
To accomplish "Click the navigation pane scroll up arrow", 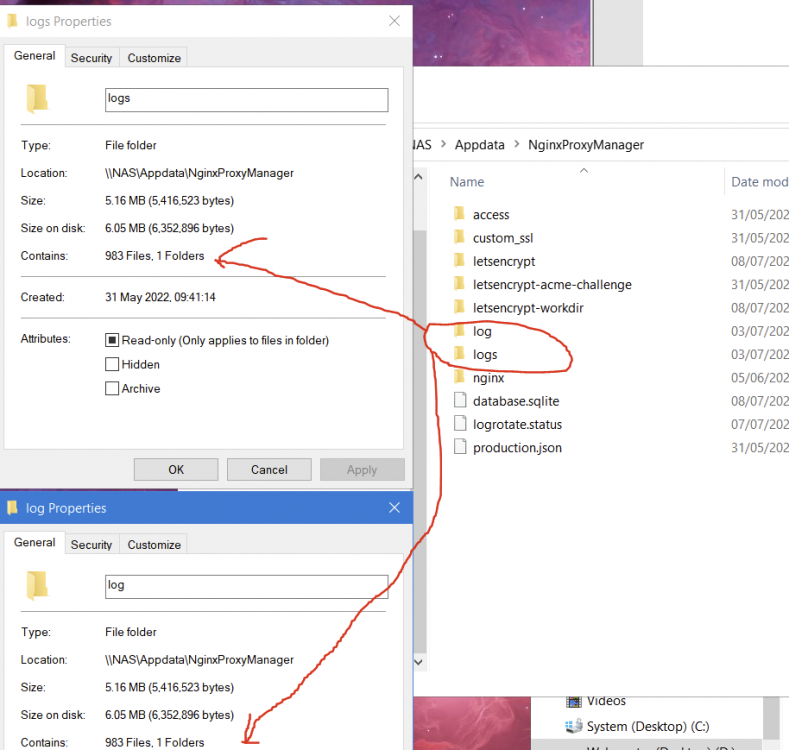I will click(418, 177).
